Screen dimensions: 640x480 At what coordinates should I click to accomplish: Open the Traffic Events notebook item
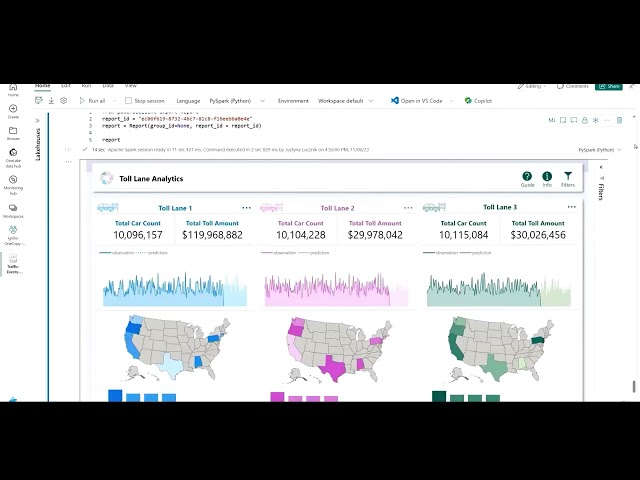click(x=13, y=264)
